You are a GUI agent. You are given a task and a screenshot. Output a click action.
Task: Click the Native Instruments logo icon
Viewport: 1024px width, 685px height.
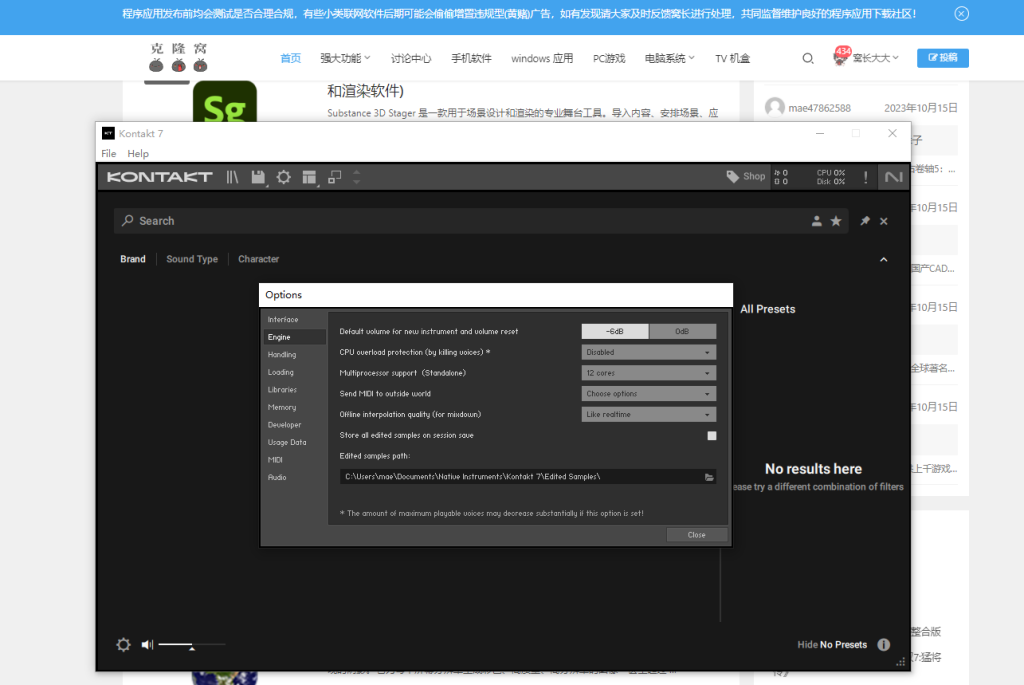tap(893, 177)
